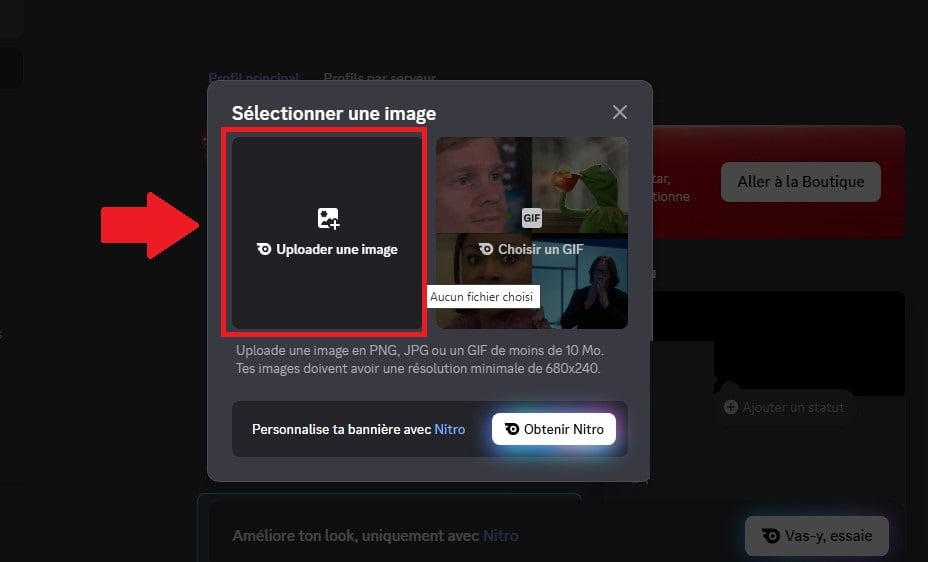Click the 'Vas-y, essaie' button
The width and height of the screenshot is (928, 562).
coord(817,535)
